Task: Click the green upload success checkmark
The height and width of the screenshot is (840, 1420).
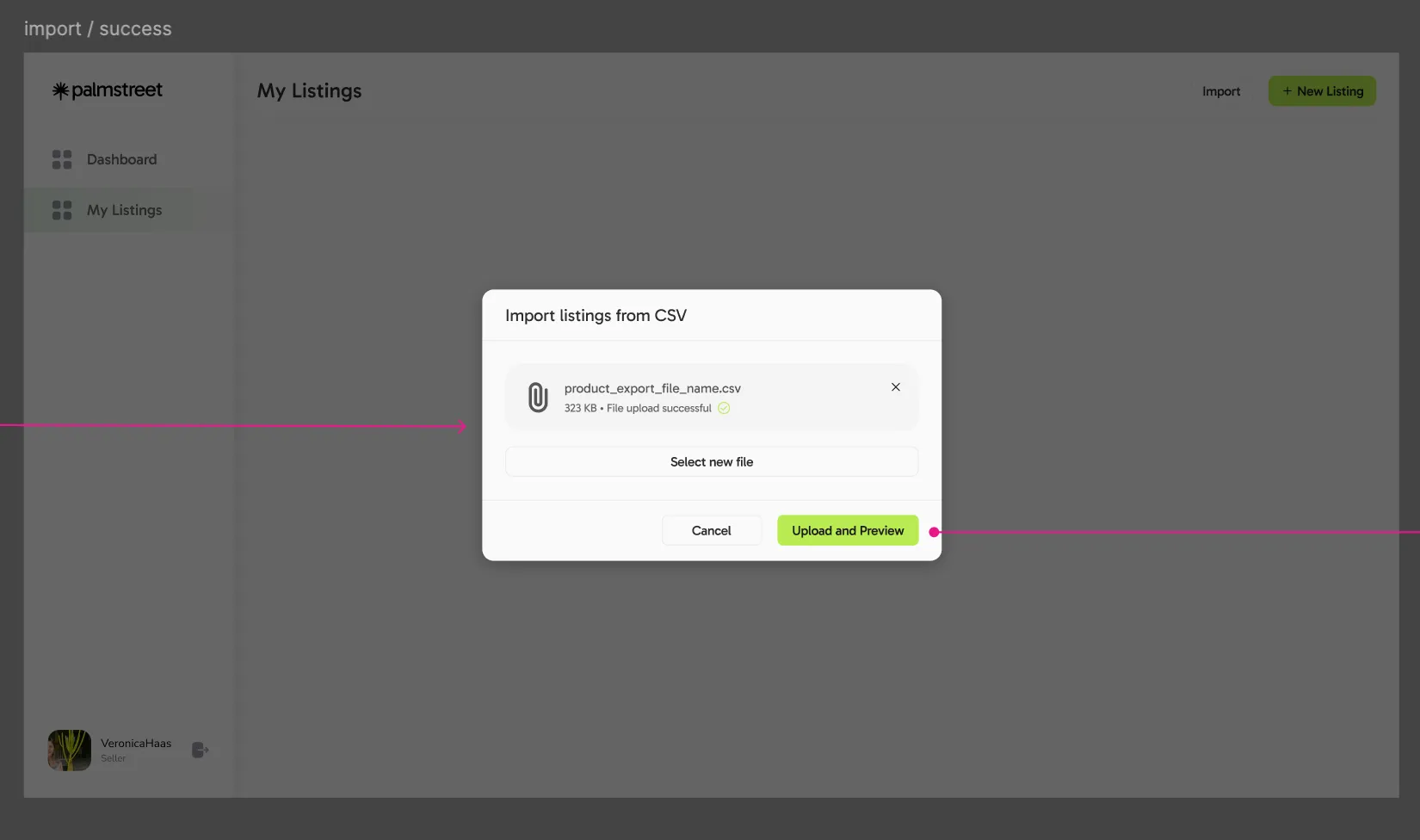Action: 724,409
